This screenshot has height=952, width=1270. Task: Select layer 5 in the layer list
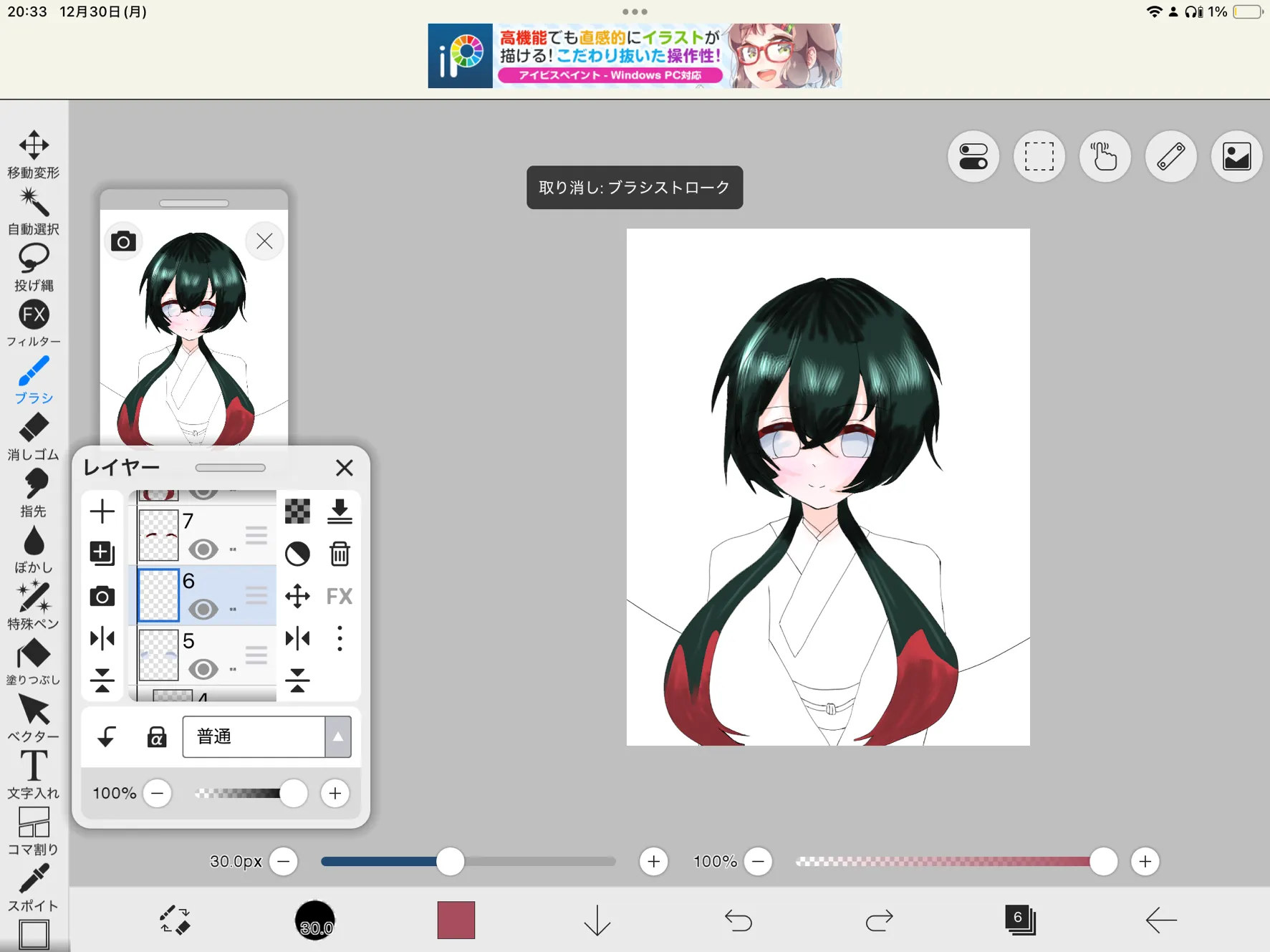tap(206, 655)
